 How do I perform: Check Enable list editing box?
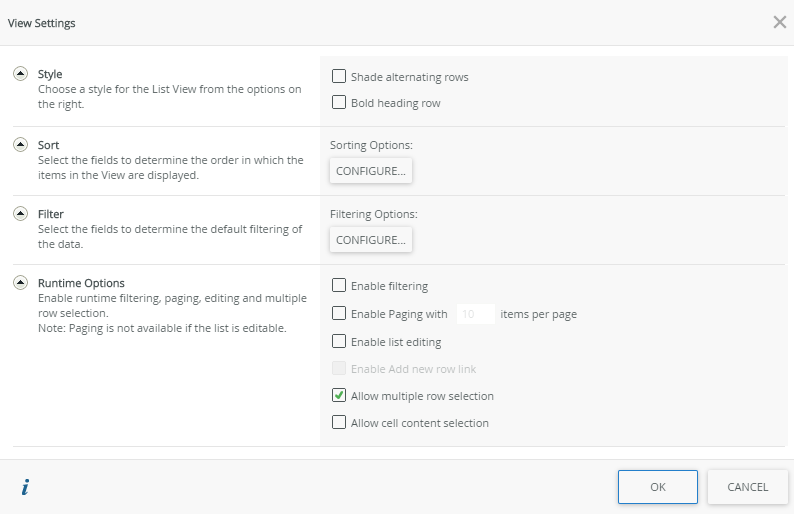(x=339, y=341)
